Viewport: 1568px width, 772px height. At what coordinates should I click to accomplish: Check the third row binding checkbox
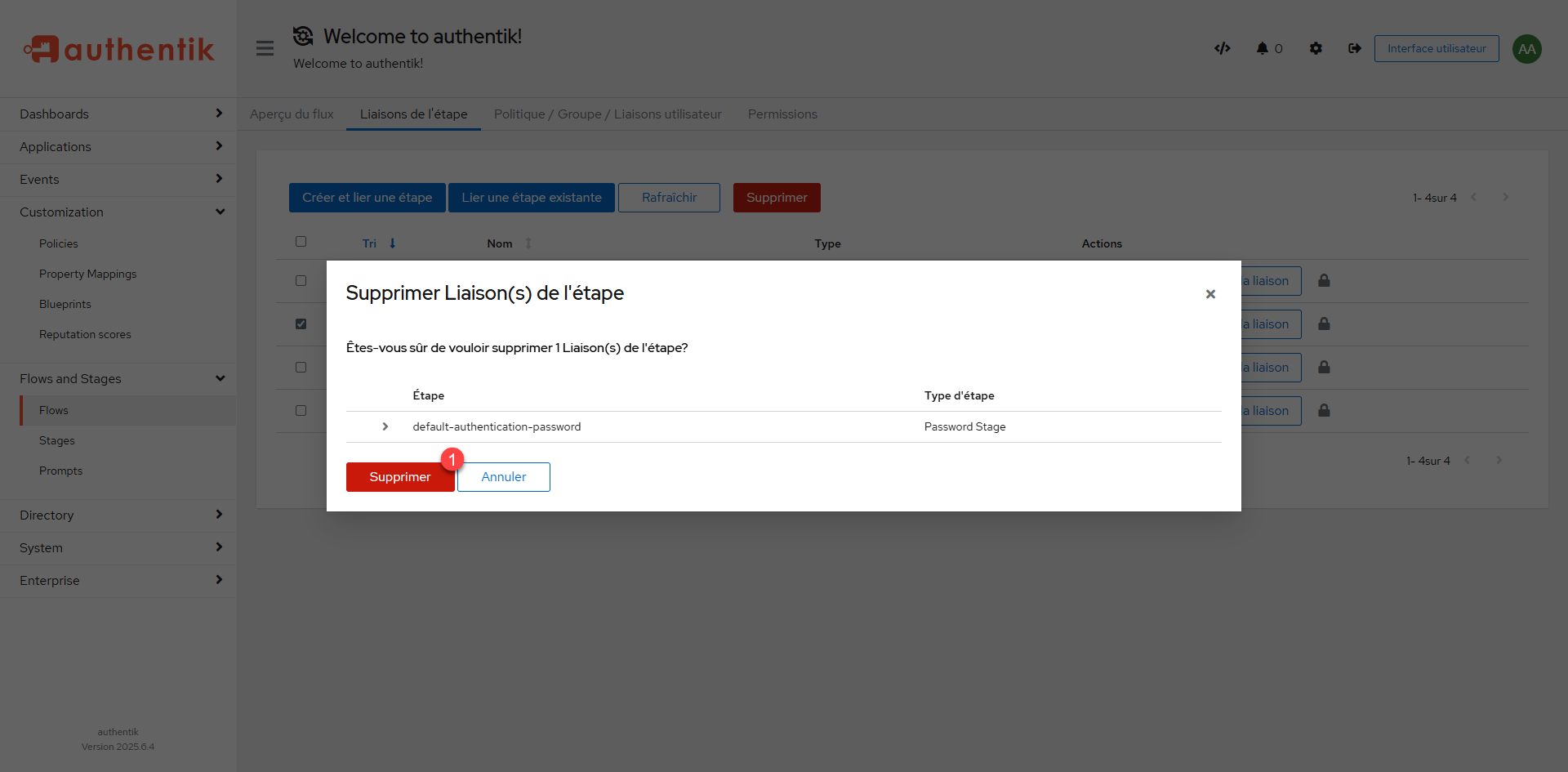click(x=301, y=368)
